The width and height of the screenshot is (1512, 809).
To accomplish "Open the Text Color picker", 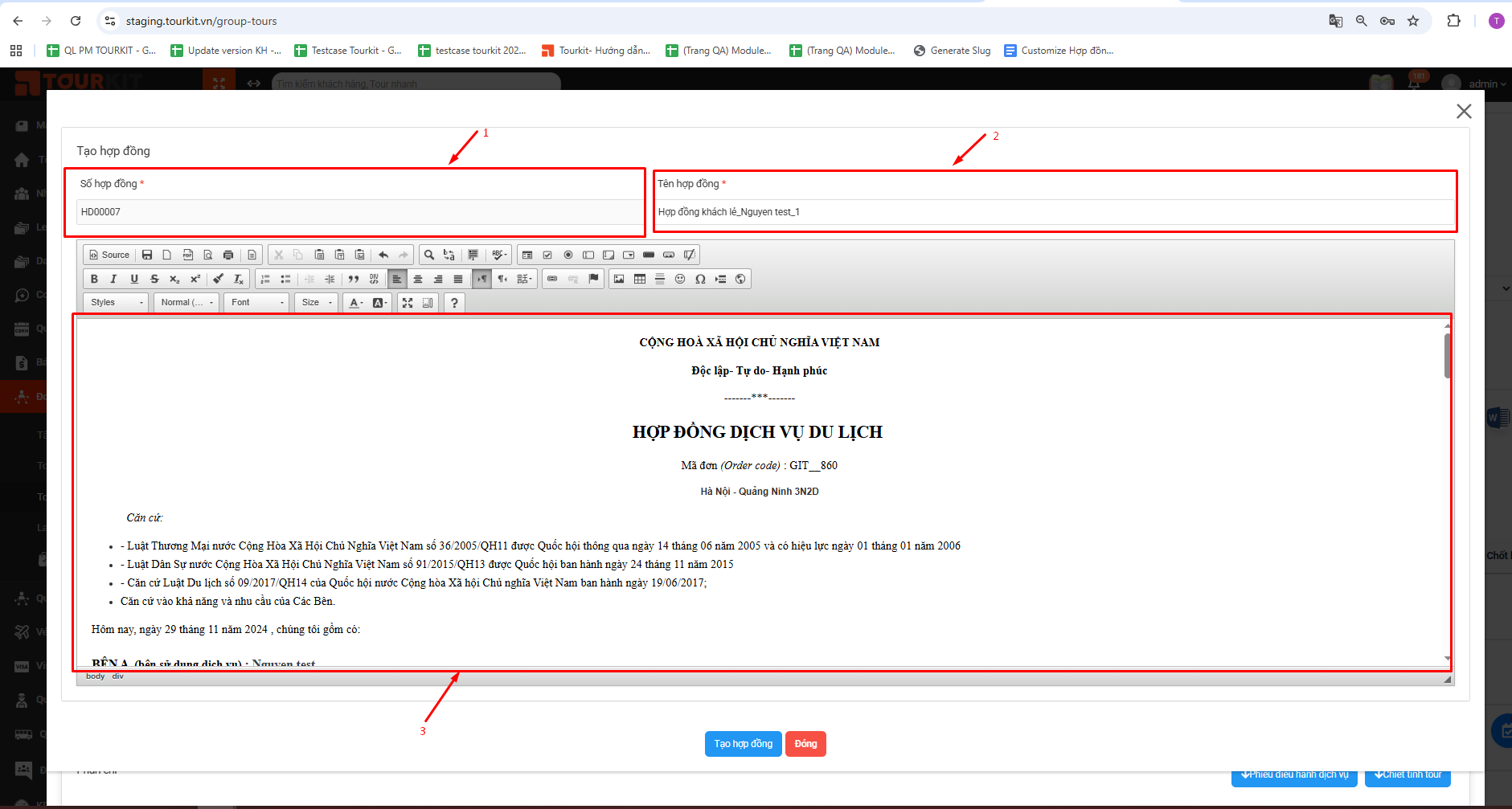I will 355,303.
